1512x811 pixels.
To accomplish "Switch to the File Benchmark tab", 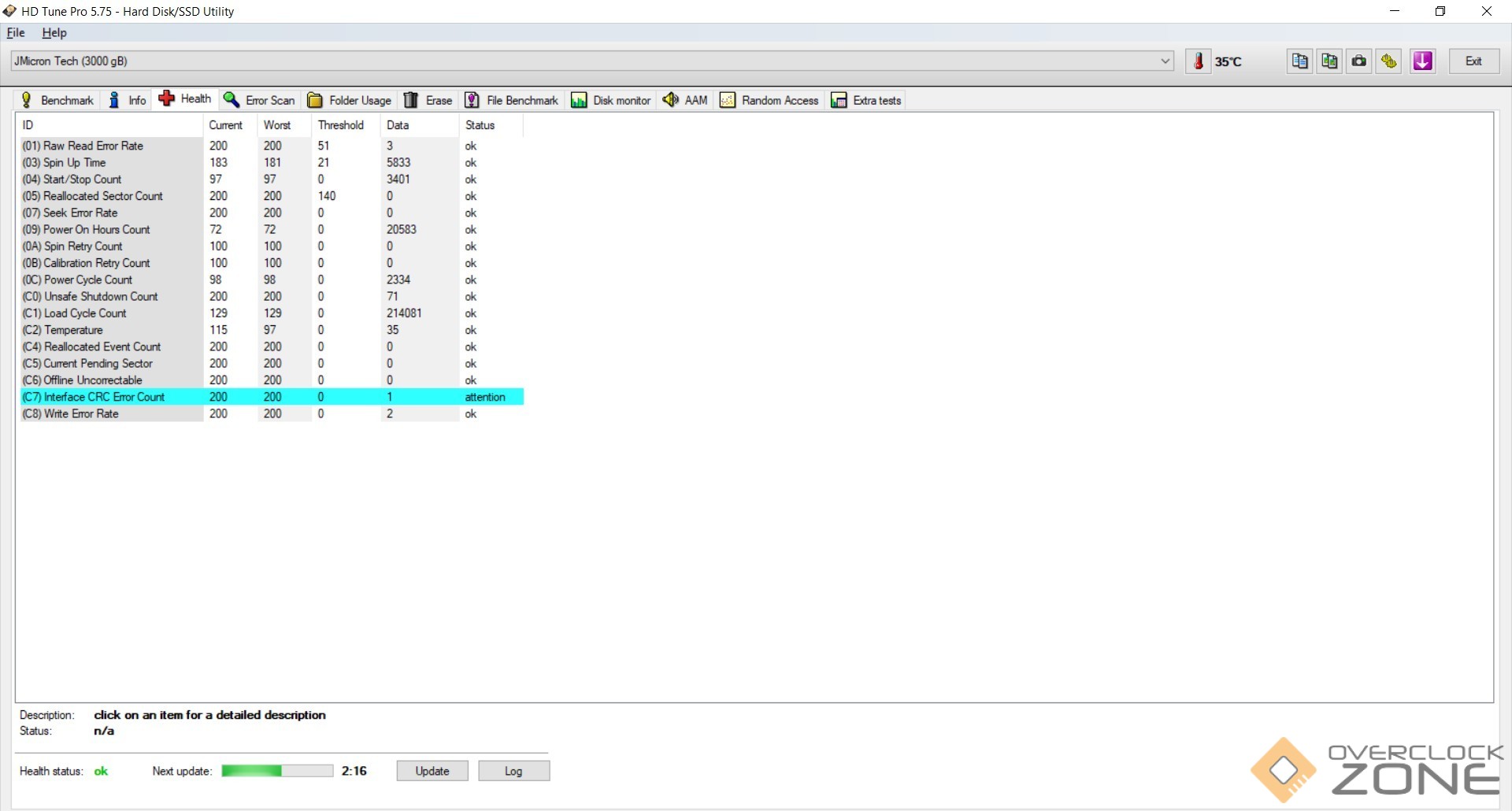I will (511, 100).
